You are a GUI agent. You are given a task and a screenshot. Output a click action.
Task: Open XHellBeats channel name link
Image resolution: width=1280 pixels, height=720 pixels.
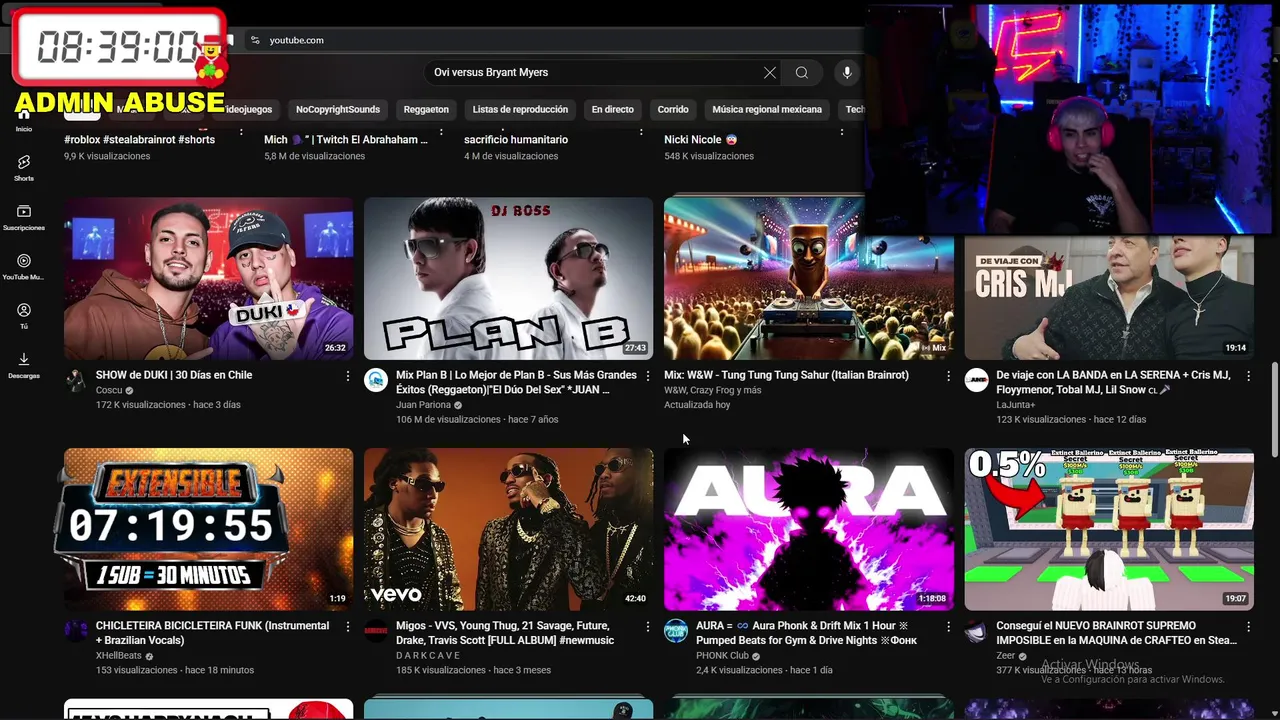120,656
